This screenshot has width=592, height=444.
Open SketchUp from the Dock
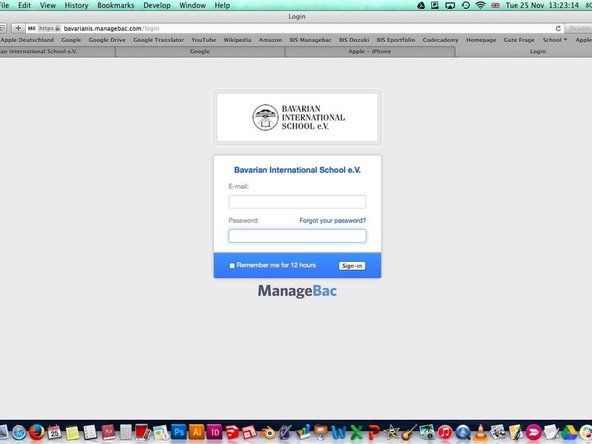click(232, 432)
